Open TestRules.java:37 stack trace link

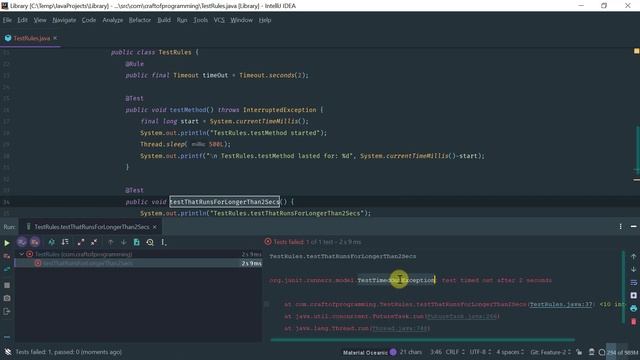[561, 304]
